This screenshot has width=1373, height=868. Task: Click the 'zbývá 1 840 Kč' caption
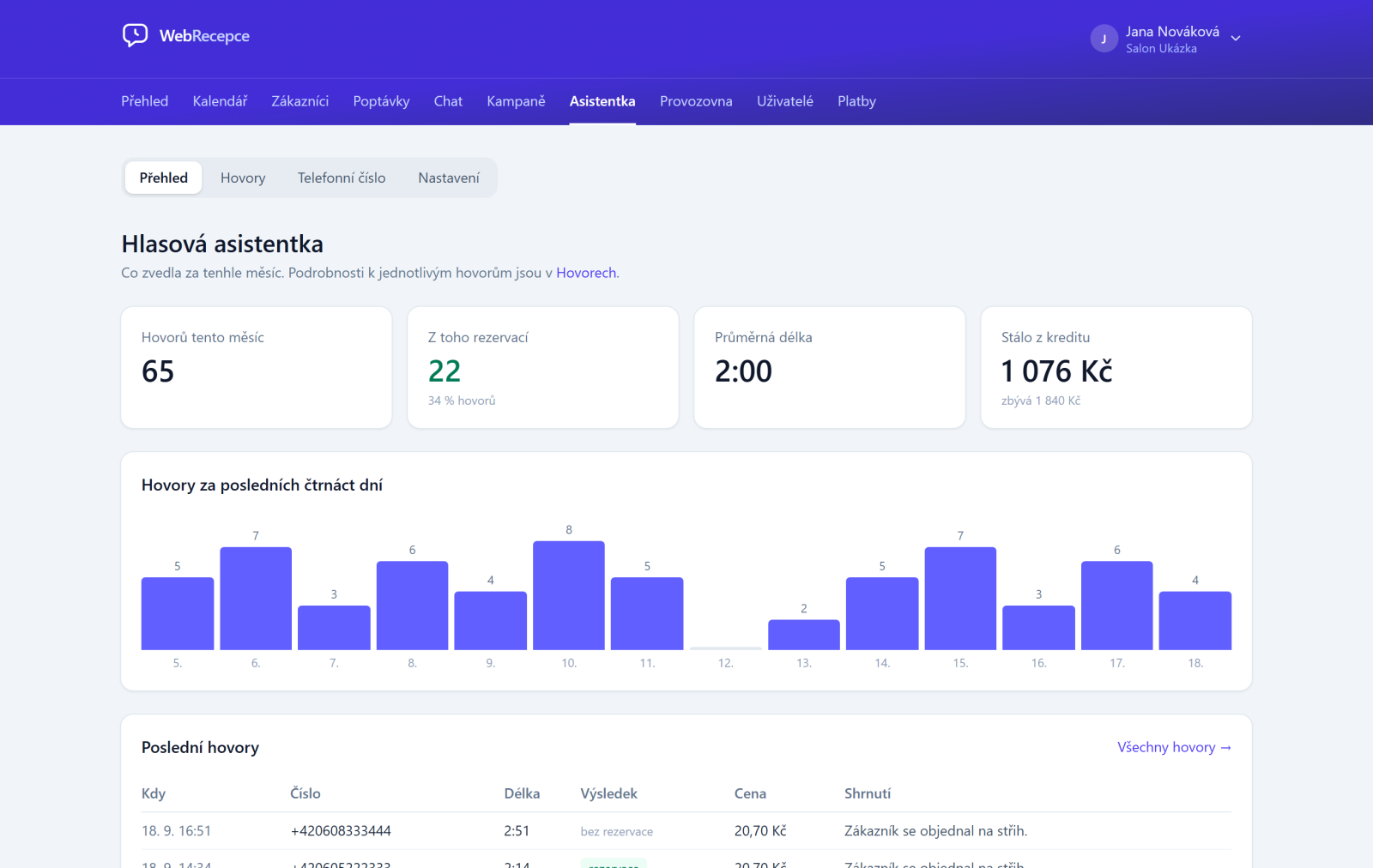[1041, 401]
